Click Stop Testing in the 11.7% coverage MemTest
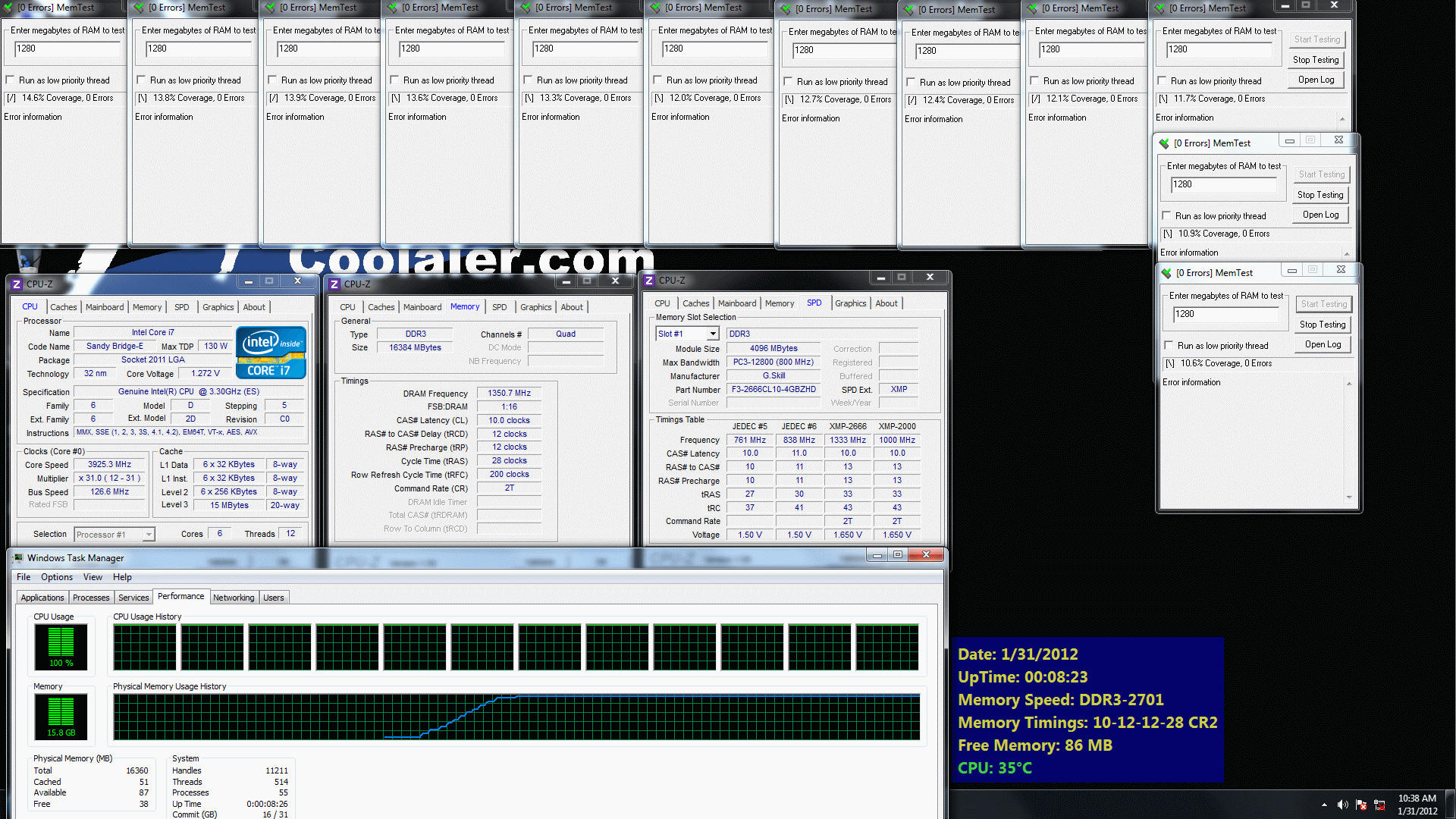This screenshot has width=1456, height=819. [x=1316, y=60]
